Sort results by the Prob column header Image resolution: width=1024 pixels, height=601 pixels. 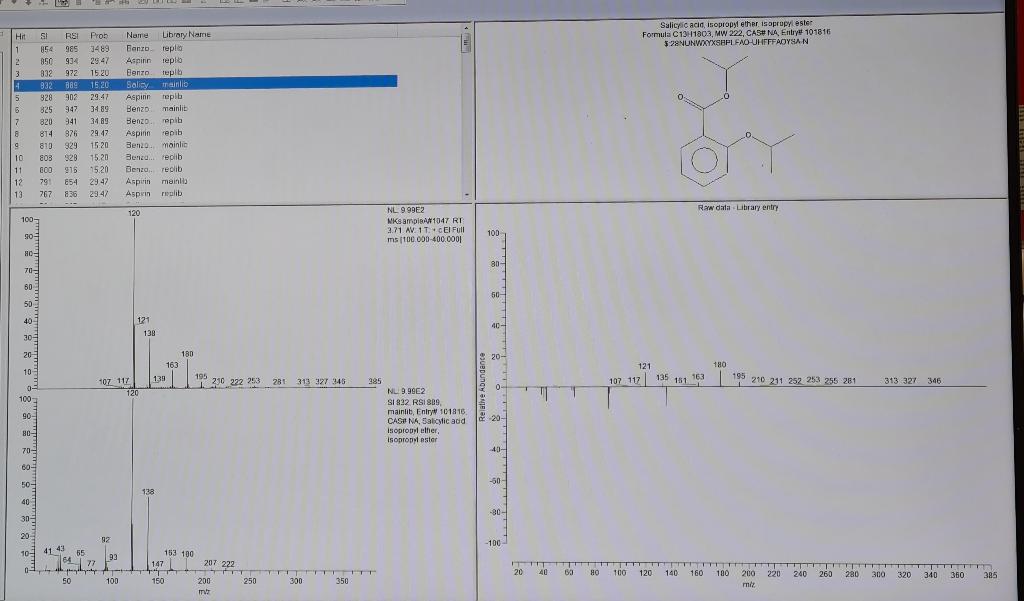pyautogui.click(x=101, y=33)
